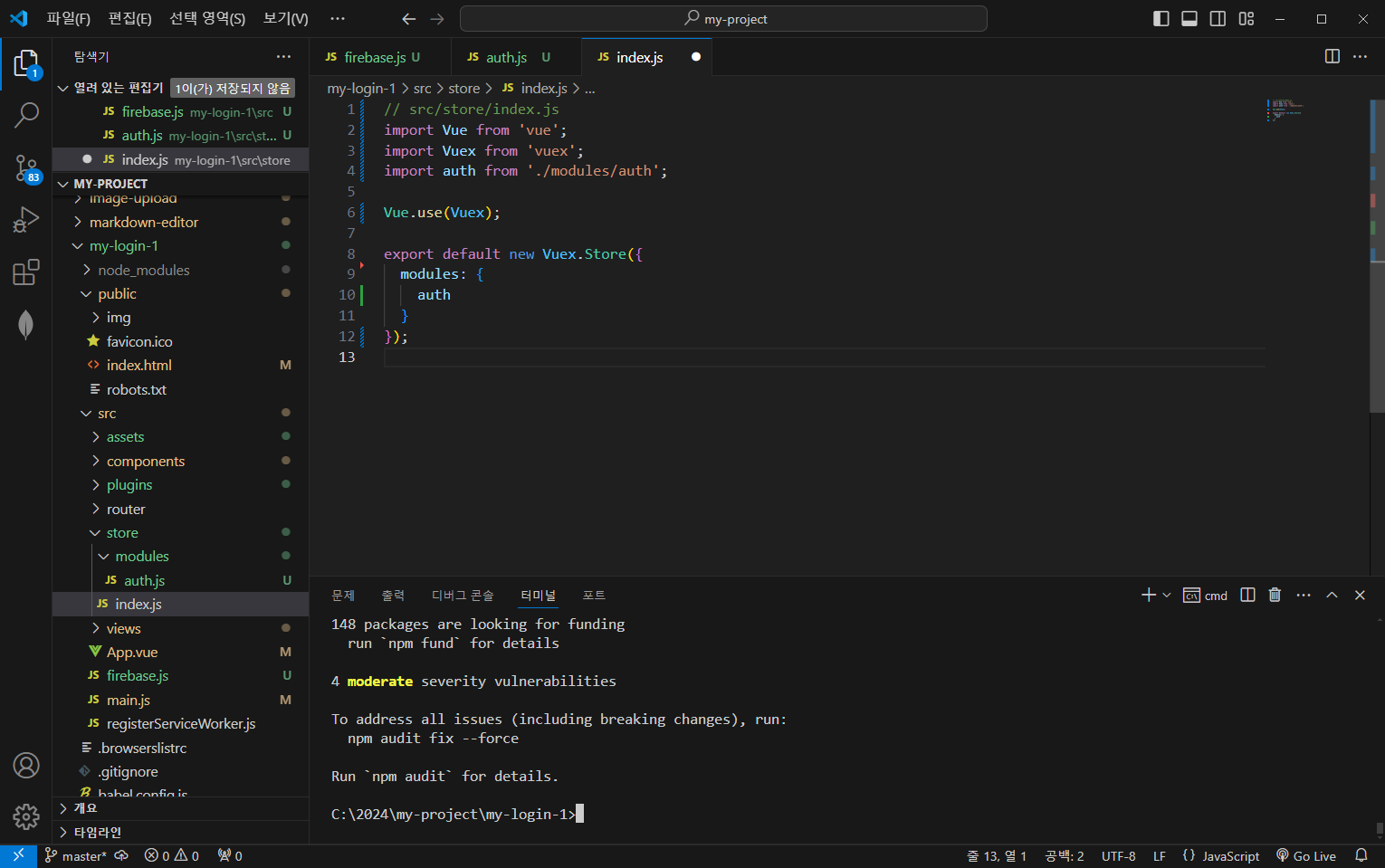This screenshot has height=868, width=1385.
Task: Open Run and Debug view
Action: click(x=26, y=220)
